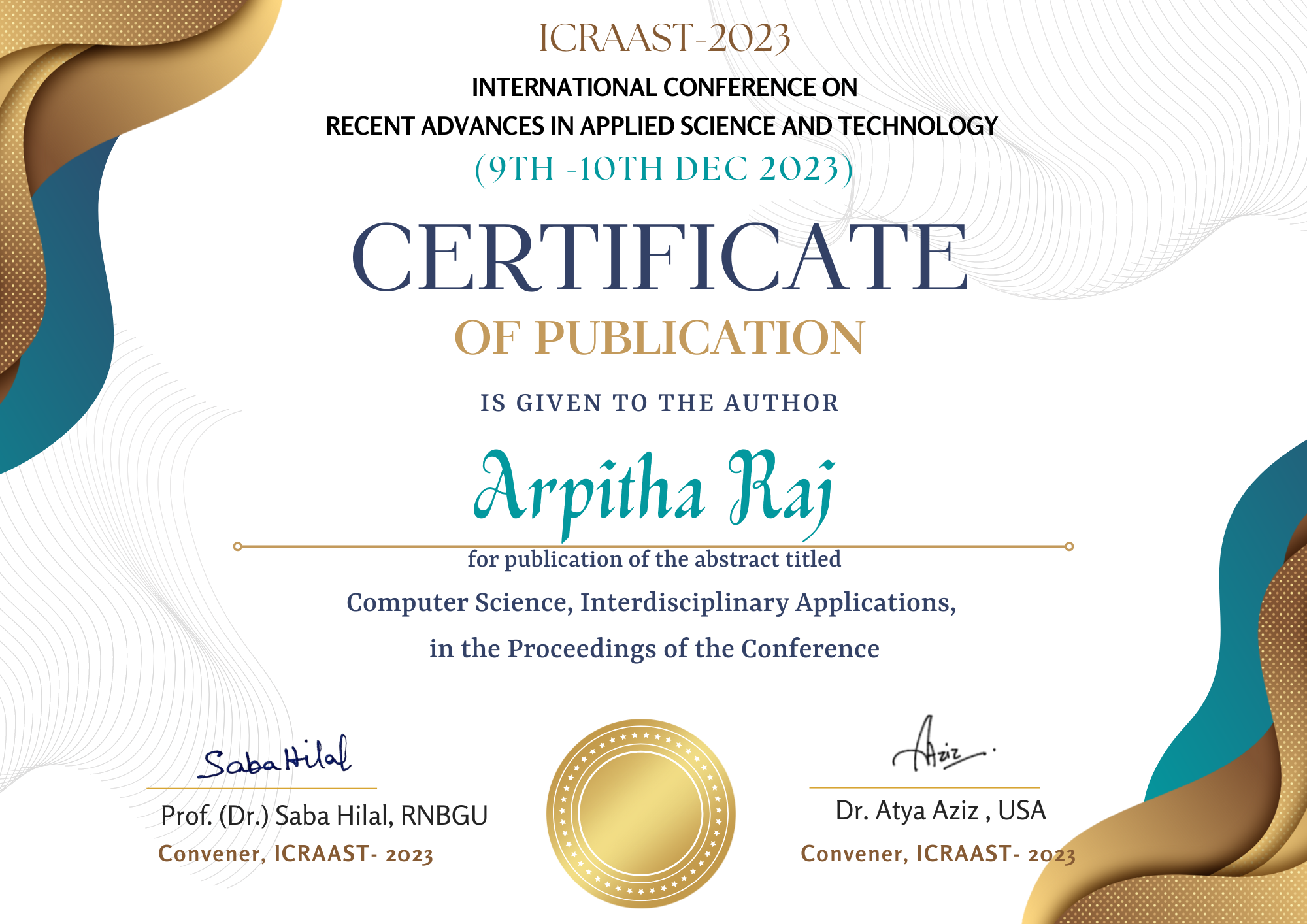Screen dimensions: 1307x924
Task: Click the left Convener, ICRAAST-2023 label
Action: (x=295, y=854)
